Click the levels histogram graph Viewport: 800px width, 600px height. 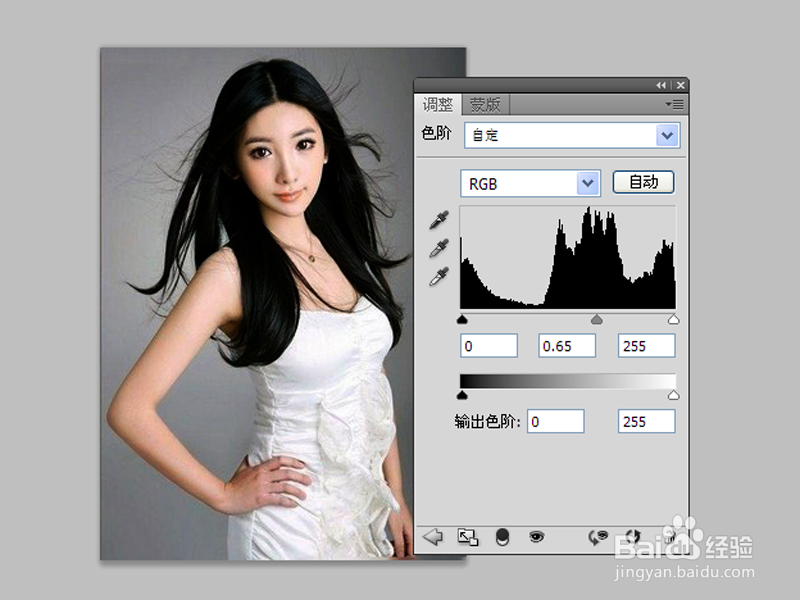(568, 257)
